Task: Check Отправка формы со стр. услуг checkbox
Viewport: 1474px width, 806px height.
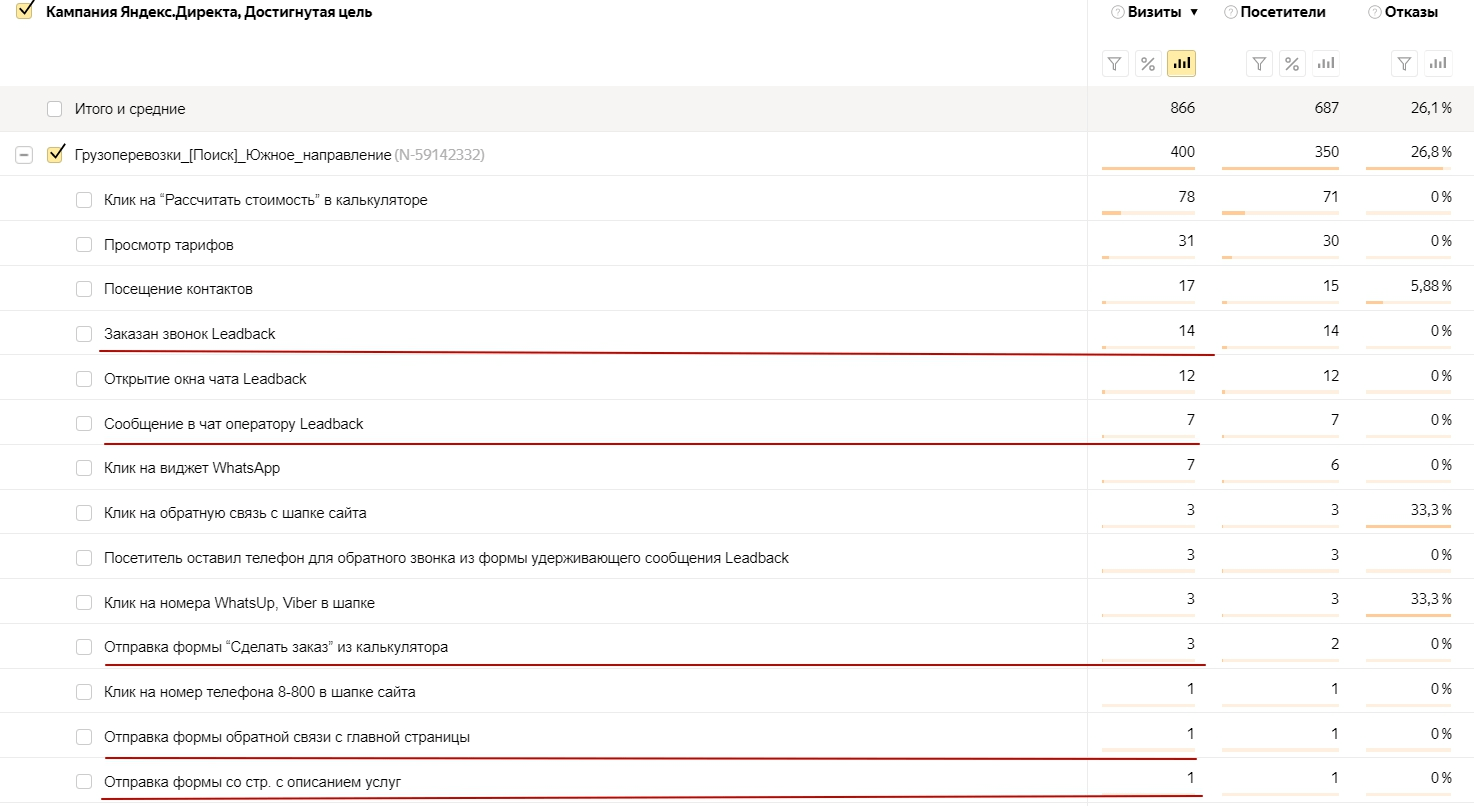Action: [84, 782]
